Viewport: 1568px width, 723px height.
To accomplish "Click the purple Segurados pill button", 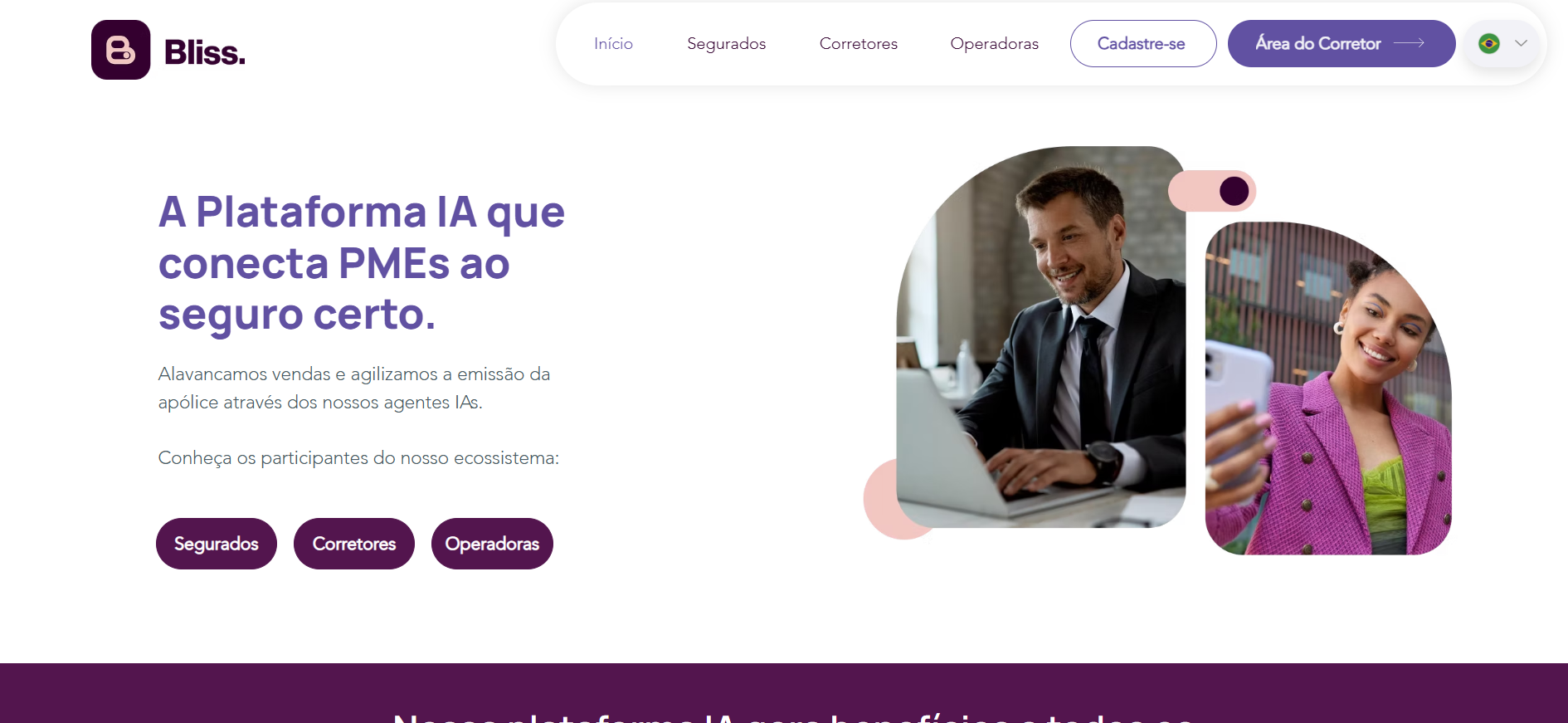I will (x=217, y=544).
